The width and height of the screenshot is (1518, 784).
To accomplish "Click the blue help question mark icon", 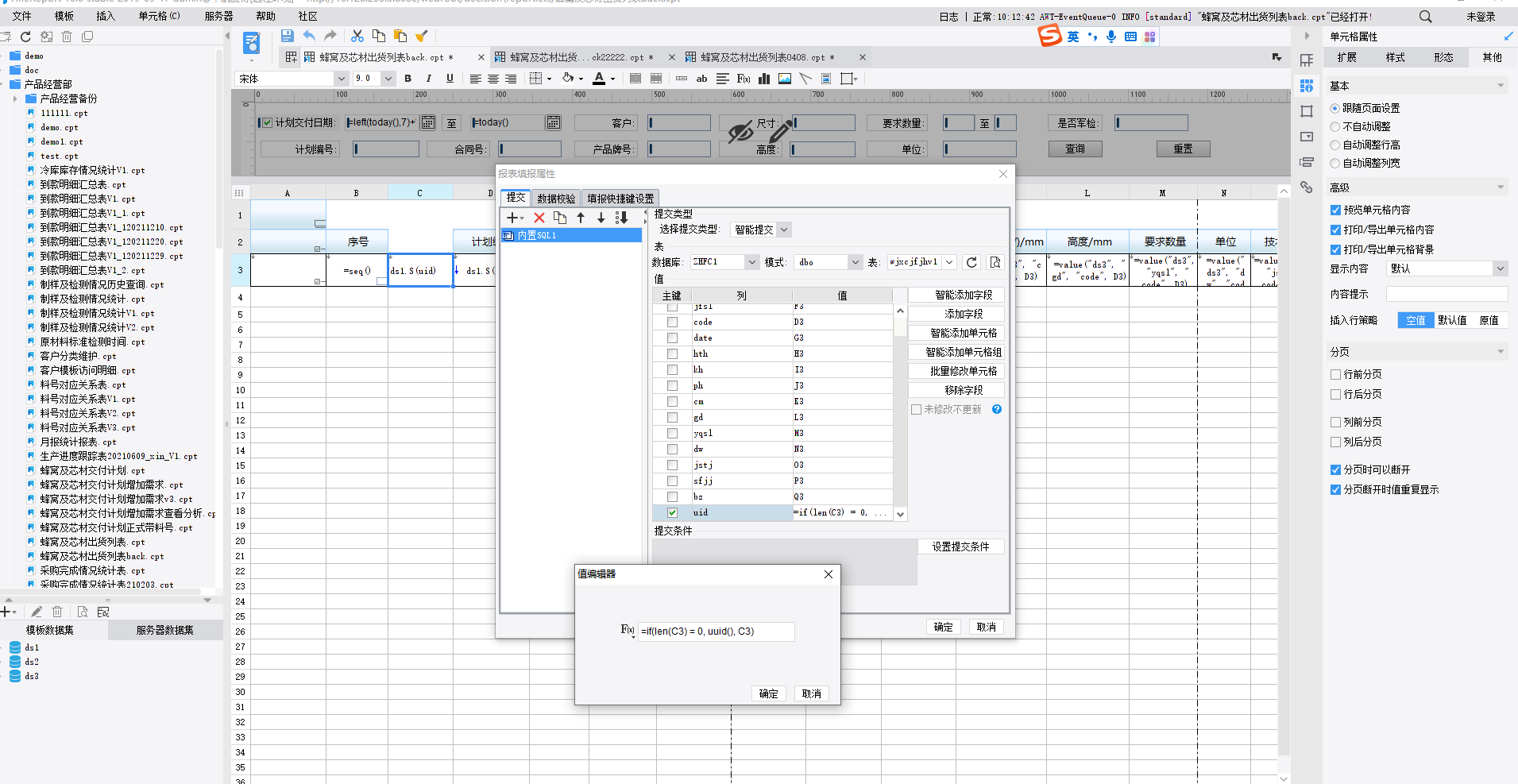I will (997, 409).
